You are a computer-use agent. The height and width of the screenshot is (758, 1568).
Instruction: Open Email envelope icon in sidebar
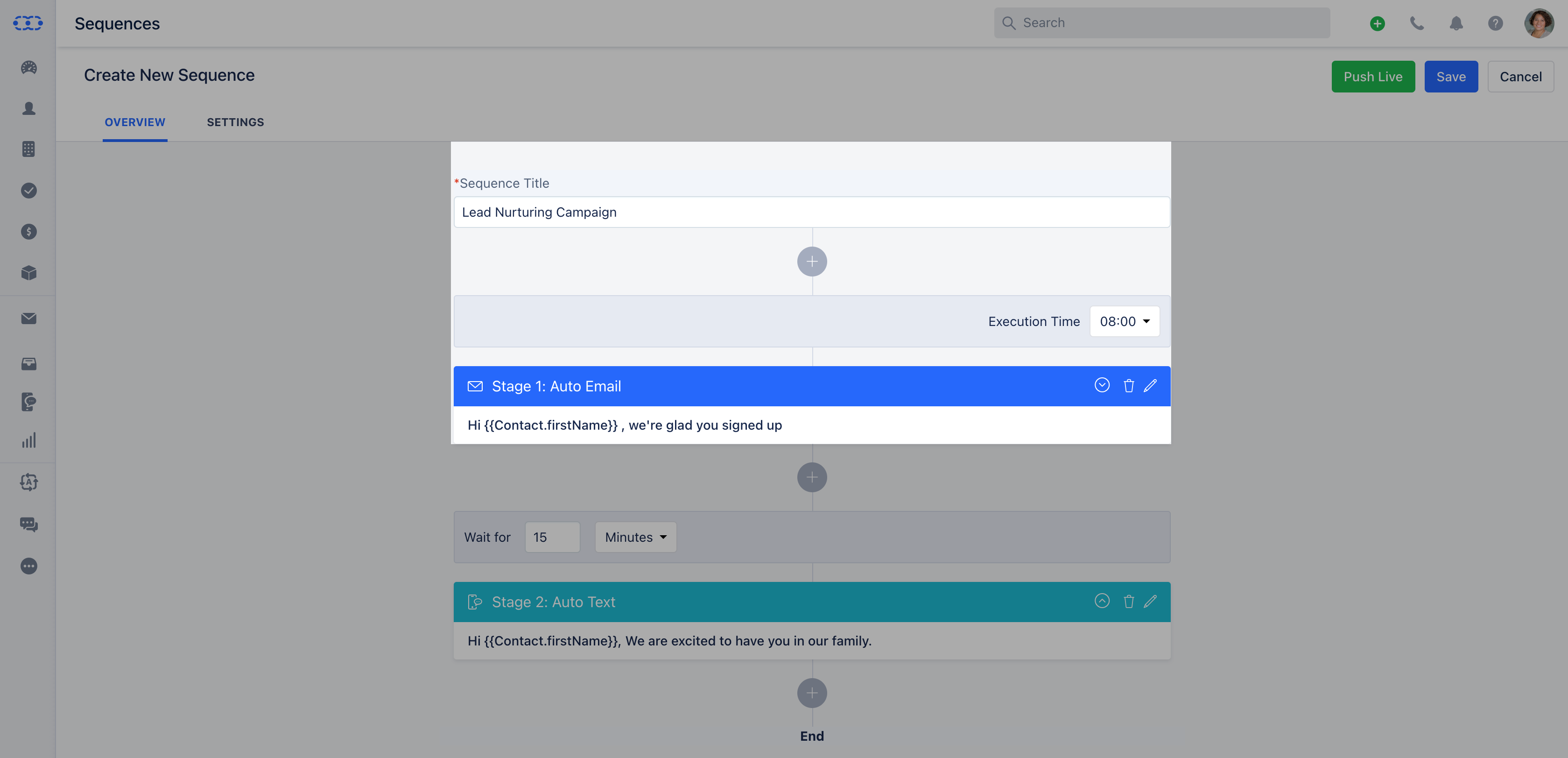28,319
